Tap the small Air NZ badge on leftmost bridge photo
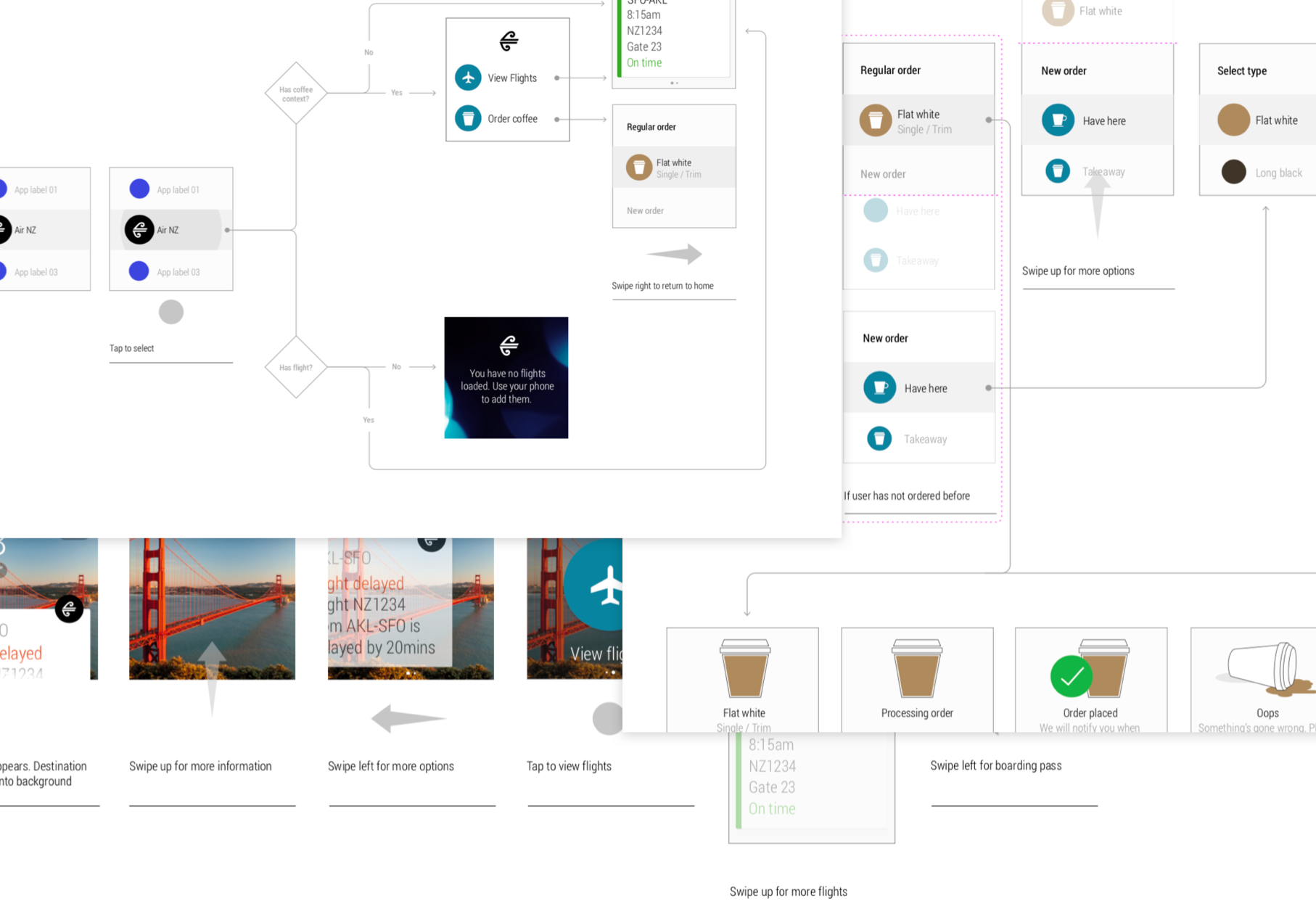Image resolution: width=1316 pixels, height=901 pixels. click(69, 608)
